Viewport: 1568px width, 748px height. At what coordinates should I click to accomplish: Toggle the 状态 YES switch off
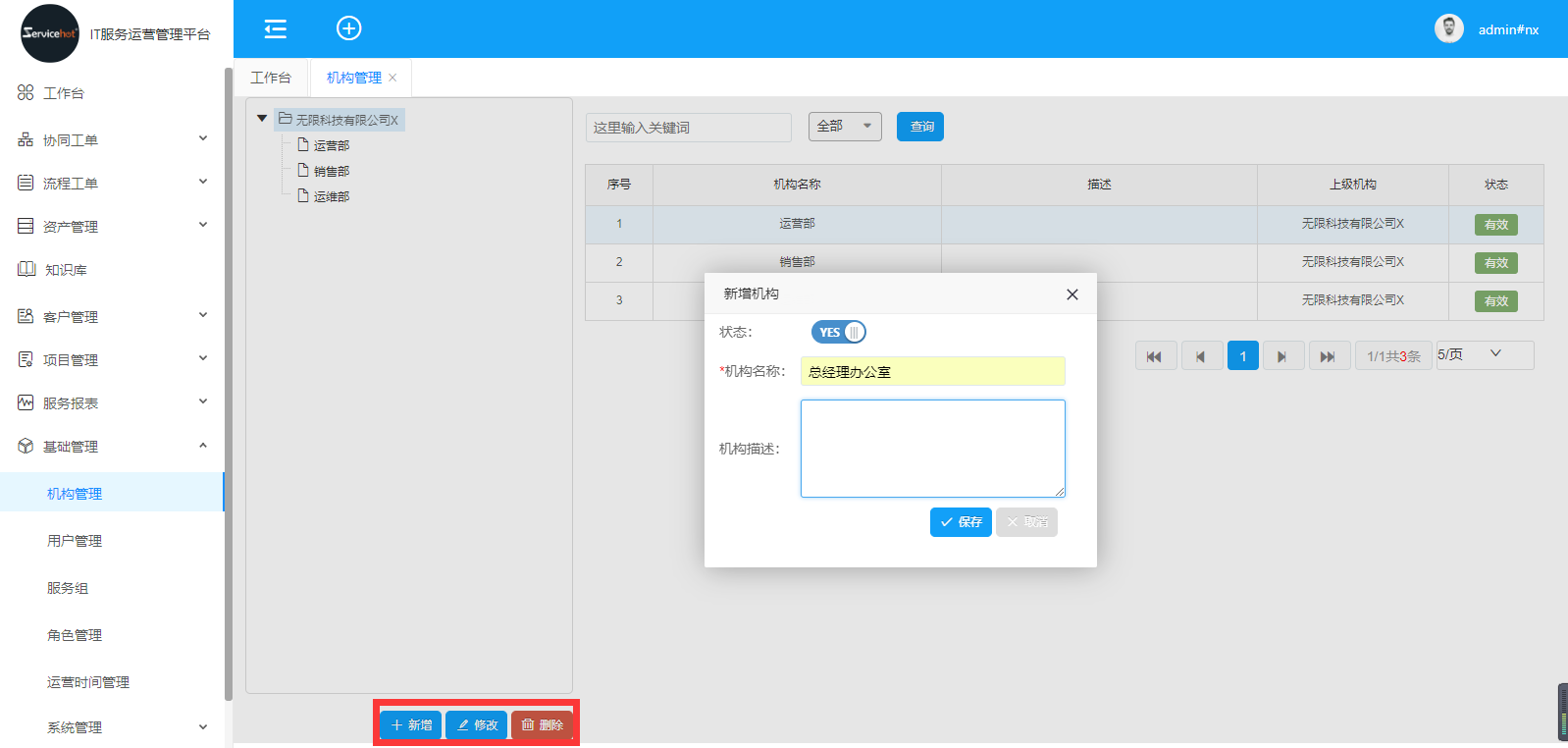click(838, 333)
